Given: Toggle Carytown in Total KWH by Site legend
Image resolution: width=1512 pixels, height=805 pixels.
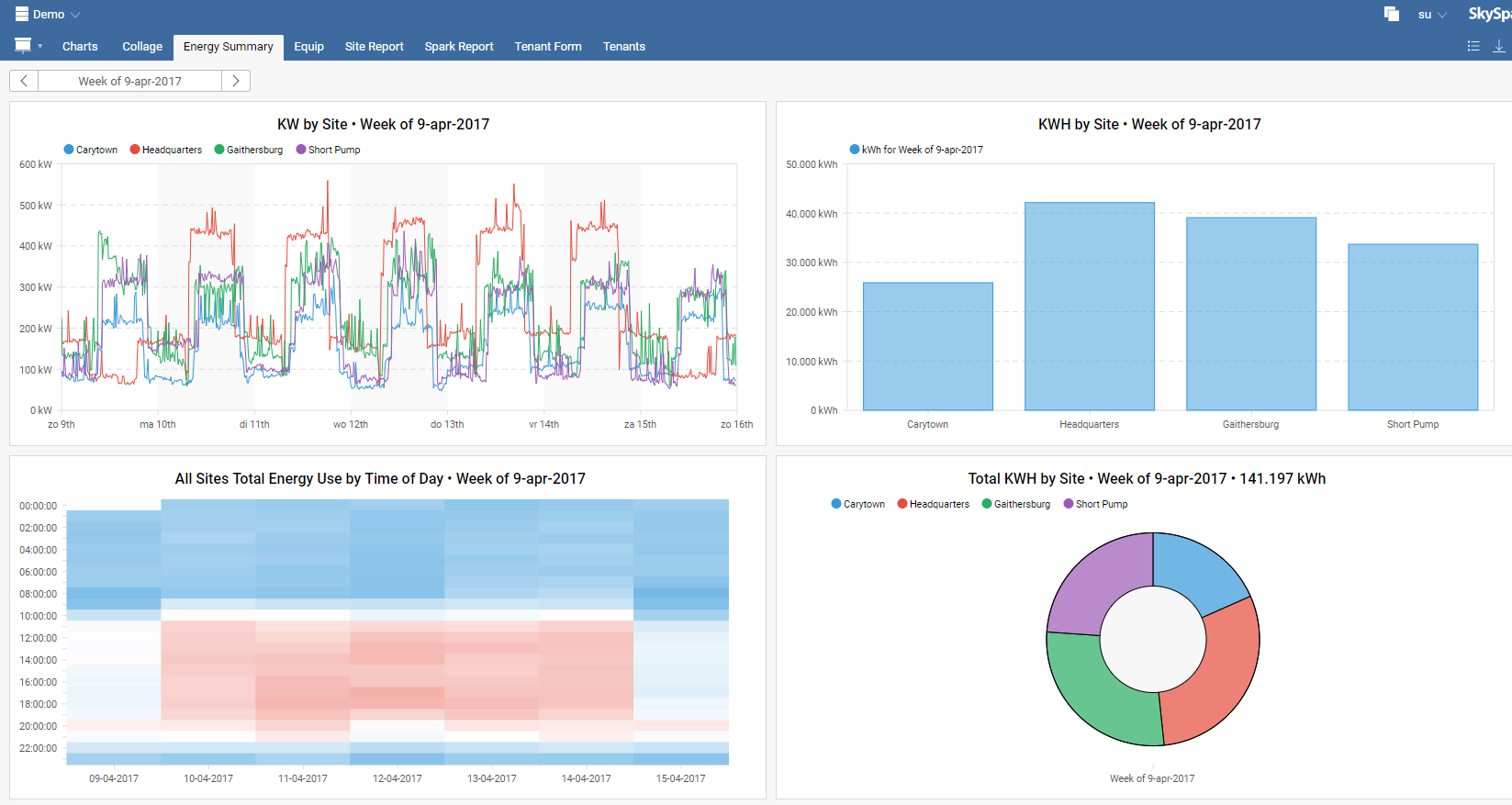Looking at the screenshot, I should click(x=858, y=504).
